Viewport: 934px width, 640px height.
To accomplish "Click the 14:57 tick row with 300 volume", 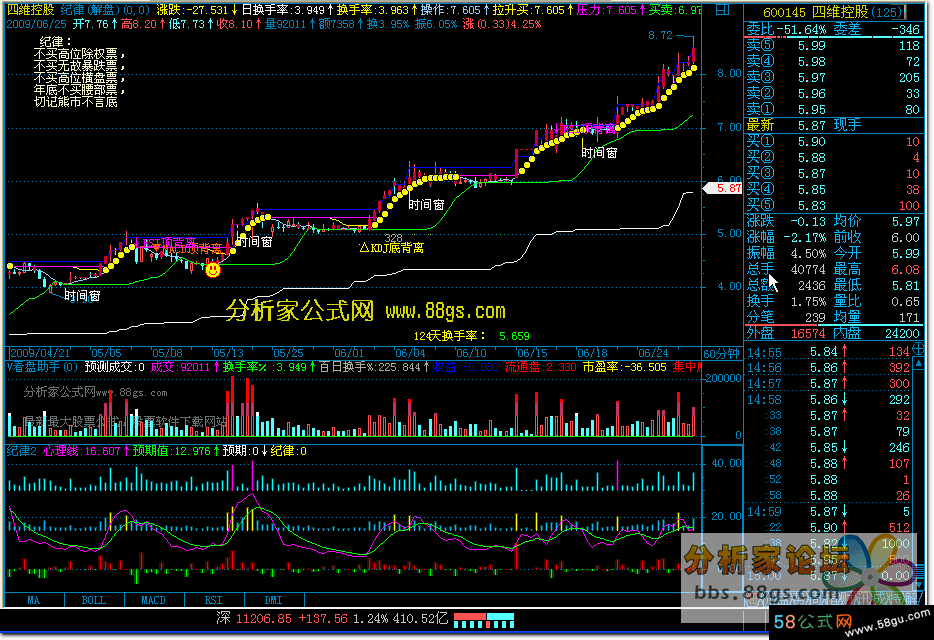I will click(x=828, y=384).
